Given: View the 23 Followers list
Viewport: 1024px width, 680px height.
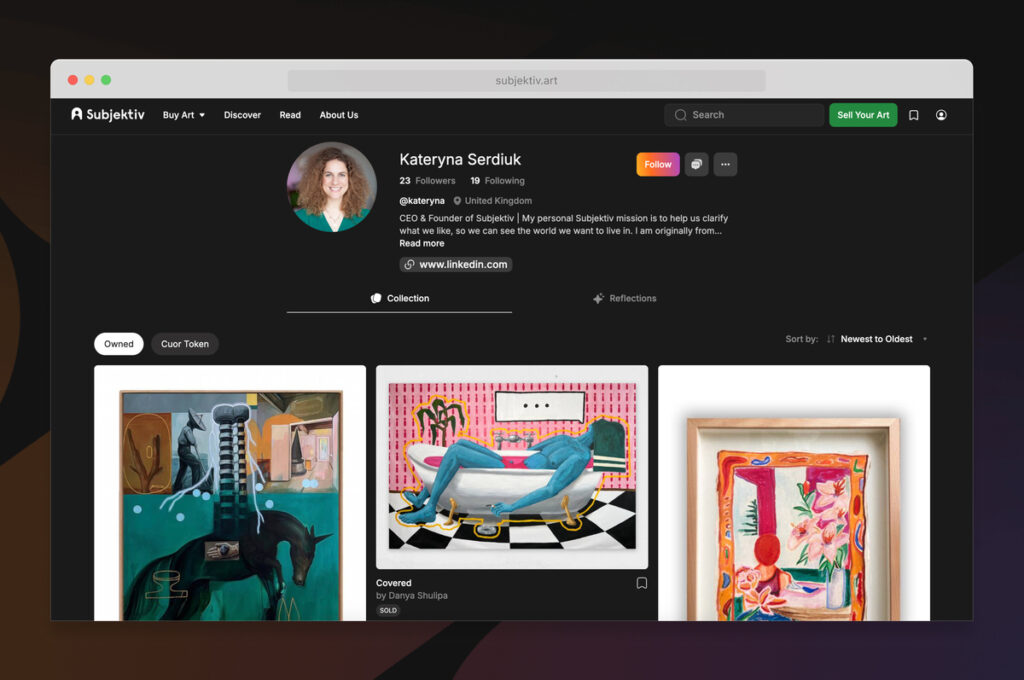Looking at the screenshot, I should click(427, 181).
